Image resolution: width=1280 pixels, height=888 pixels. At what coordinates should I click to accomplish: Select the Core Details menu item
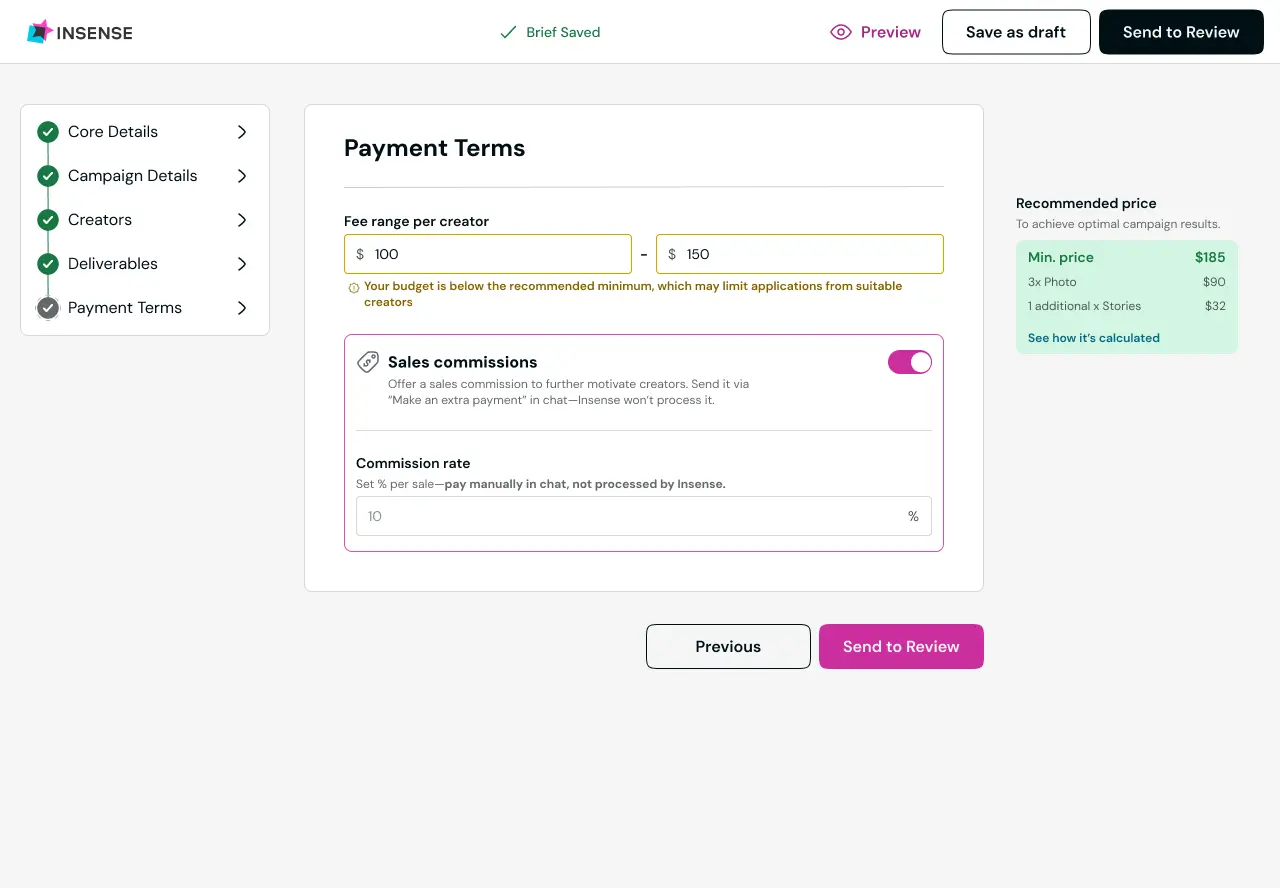[x=113, y=131]
